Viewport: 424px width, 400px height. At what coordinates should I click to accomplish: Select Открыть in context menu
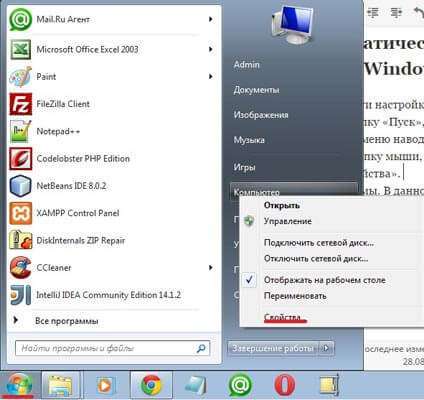(282, 205)
